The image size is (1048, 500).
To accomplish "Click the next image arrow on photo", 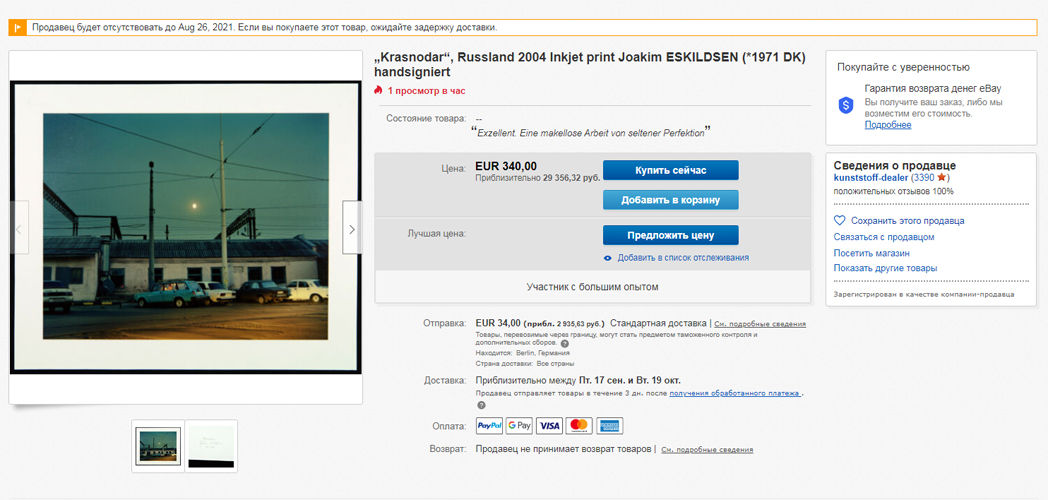I will tap(352, 228).
